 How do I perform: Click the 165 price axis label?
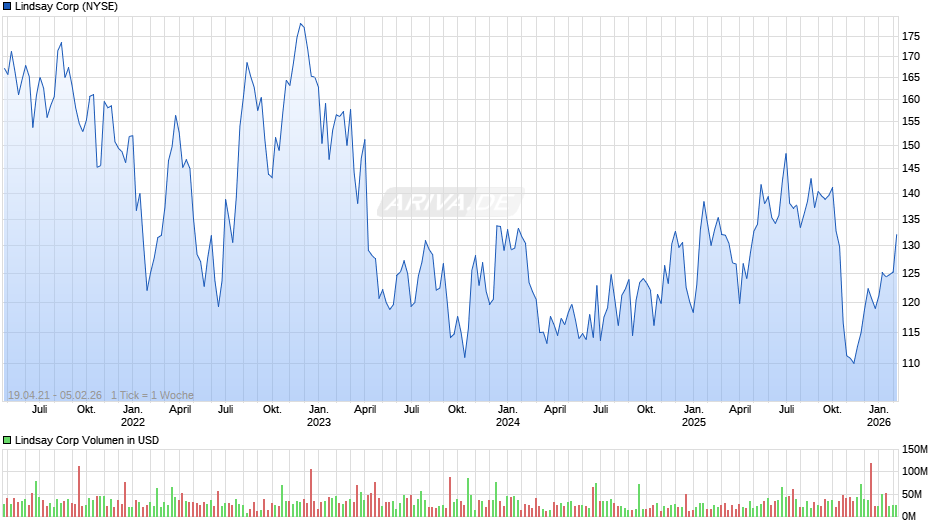pyautogui.click(x=911, y=77)
